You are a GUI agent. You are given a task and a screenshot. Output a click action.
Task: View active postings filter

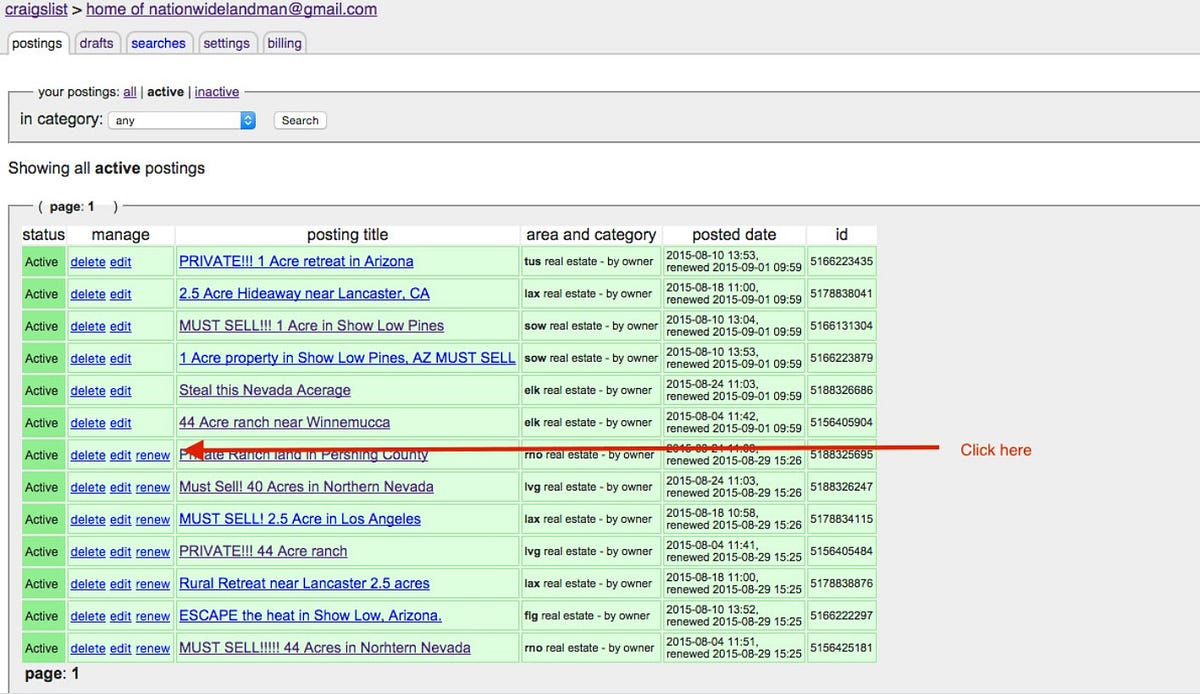(x=166, y=91)
